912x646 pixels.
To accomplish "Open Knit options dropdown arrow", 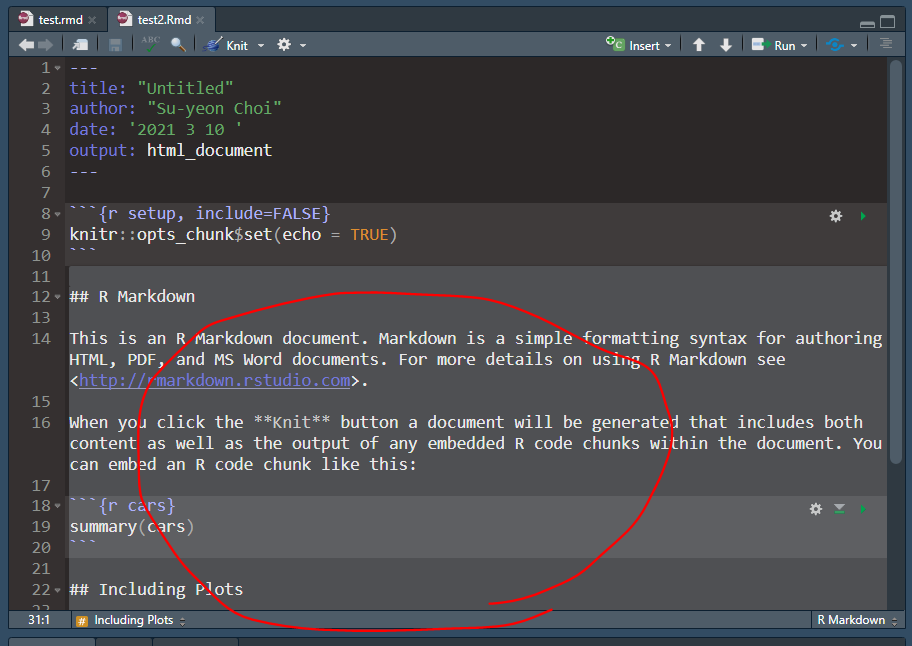I will click(261, 45).
